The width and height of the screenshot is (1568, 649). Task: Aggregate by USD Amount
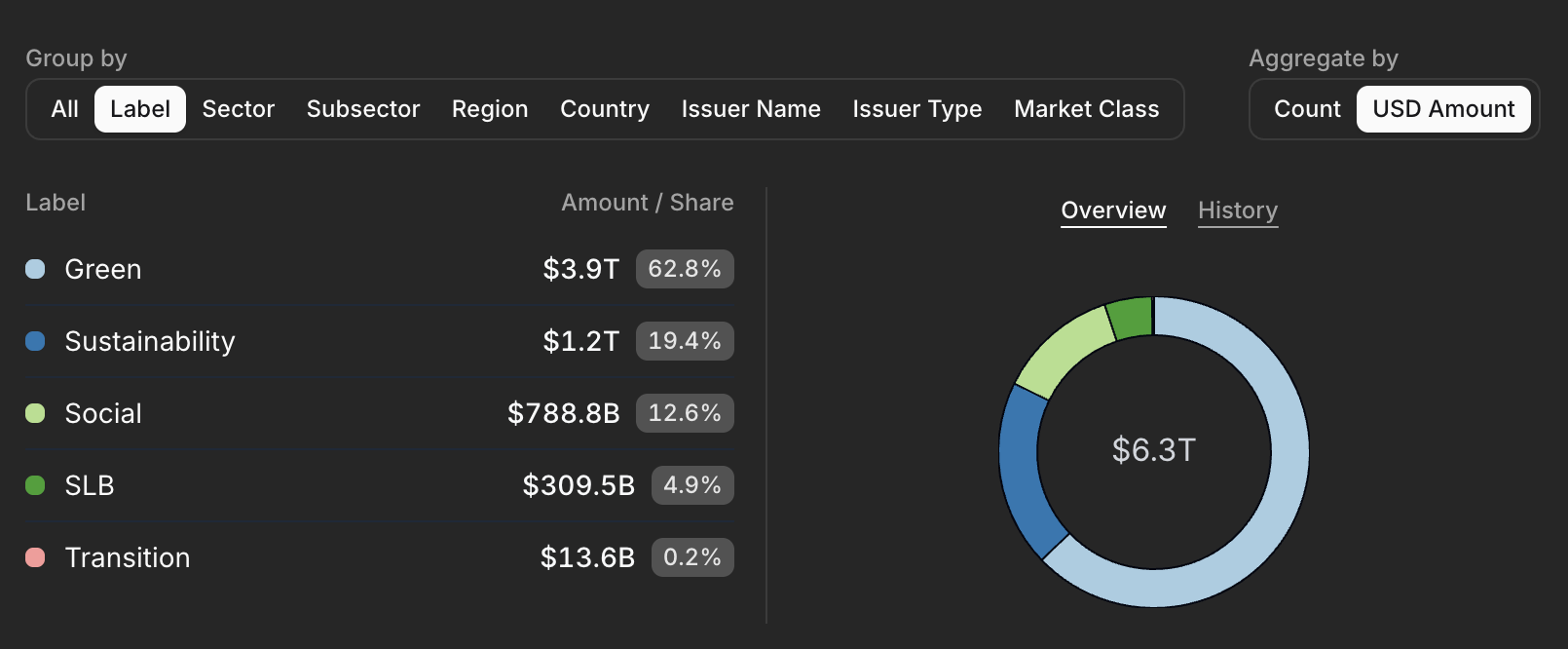coord(1443,109)
